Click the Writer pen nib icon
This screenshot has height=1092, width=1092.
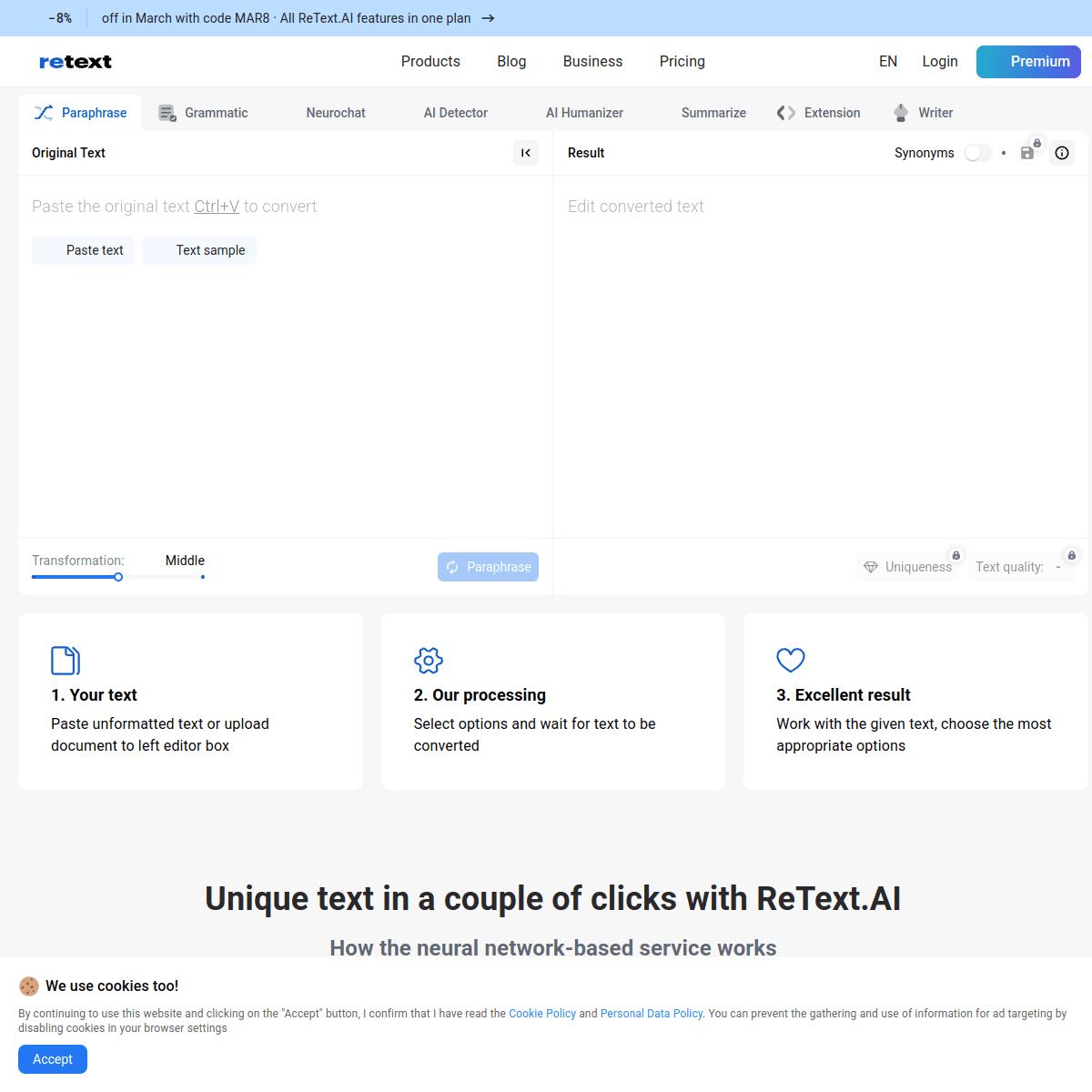tap(901, 113)
